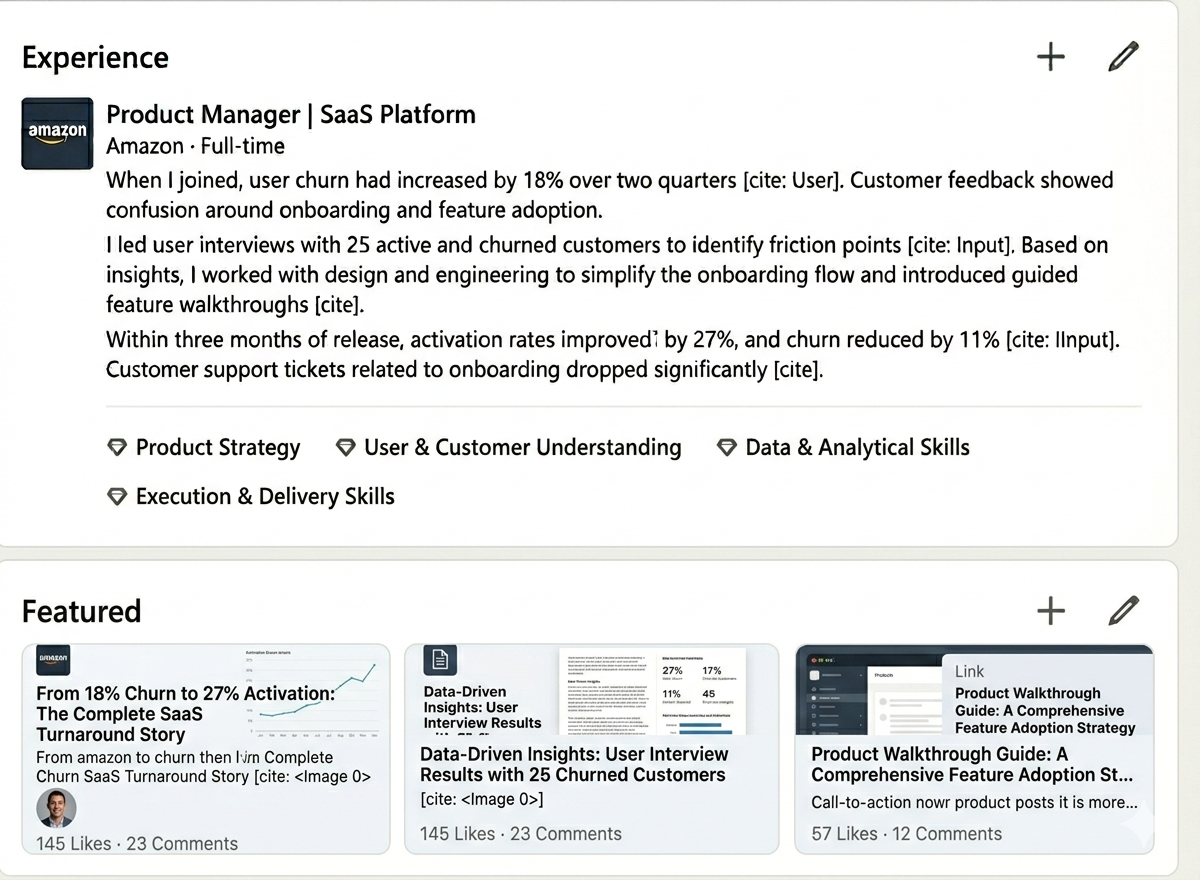The image size is (1200, 880).
Task: Select the Product Strategy skill
Action: tap(217, 448)
